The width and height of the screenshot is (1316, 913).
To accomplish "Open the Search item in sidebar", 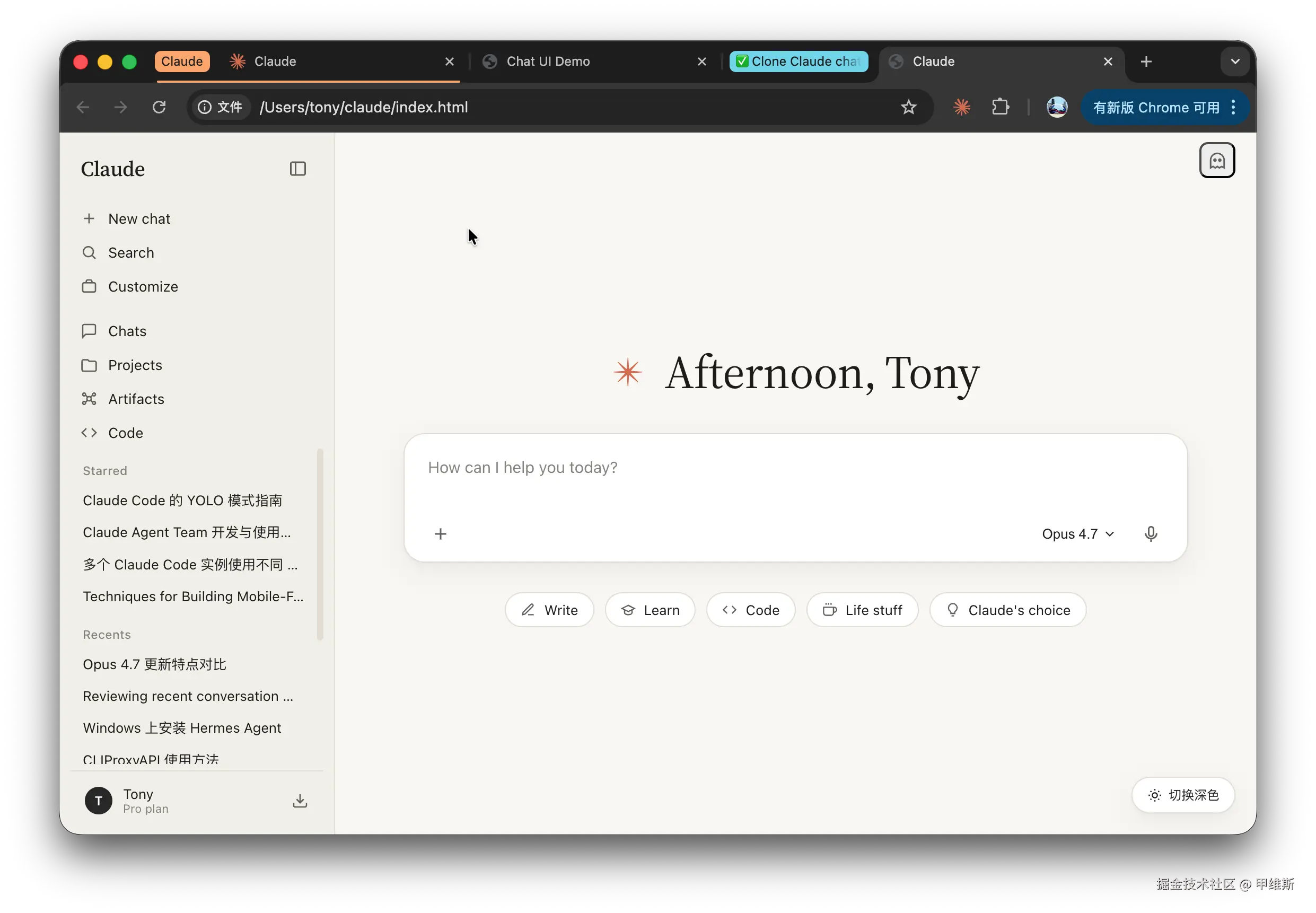I will (x=130, y=252).
